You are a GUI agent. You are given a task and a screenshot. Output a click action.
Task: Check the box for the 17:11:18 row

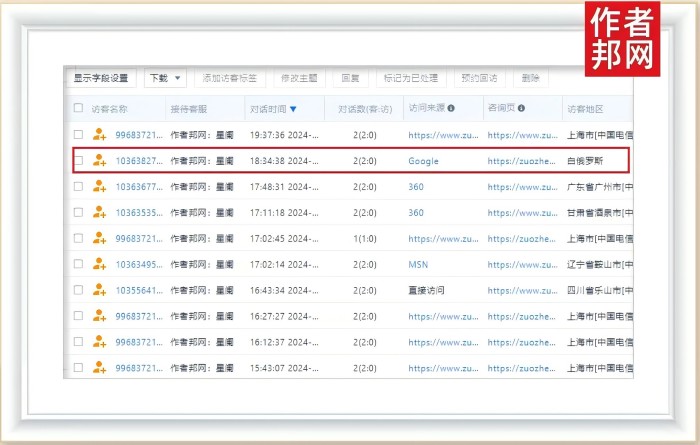click(78, 212)
